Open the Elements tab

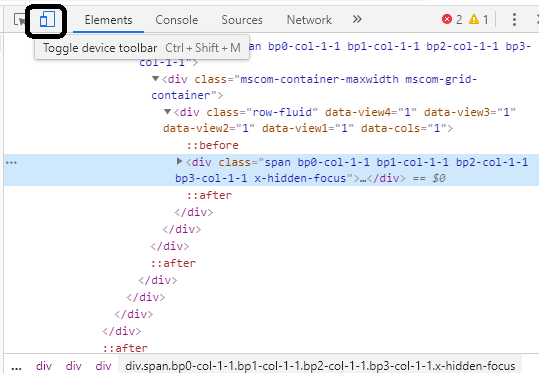coord(108,20)
